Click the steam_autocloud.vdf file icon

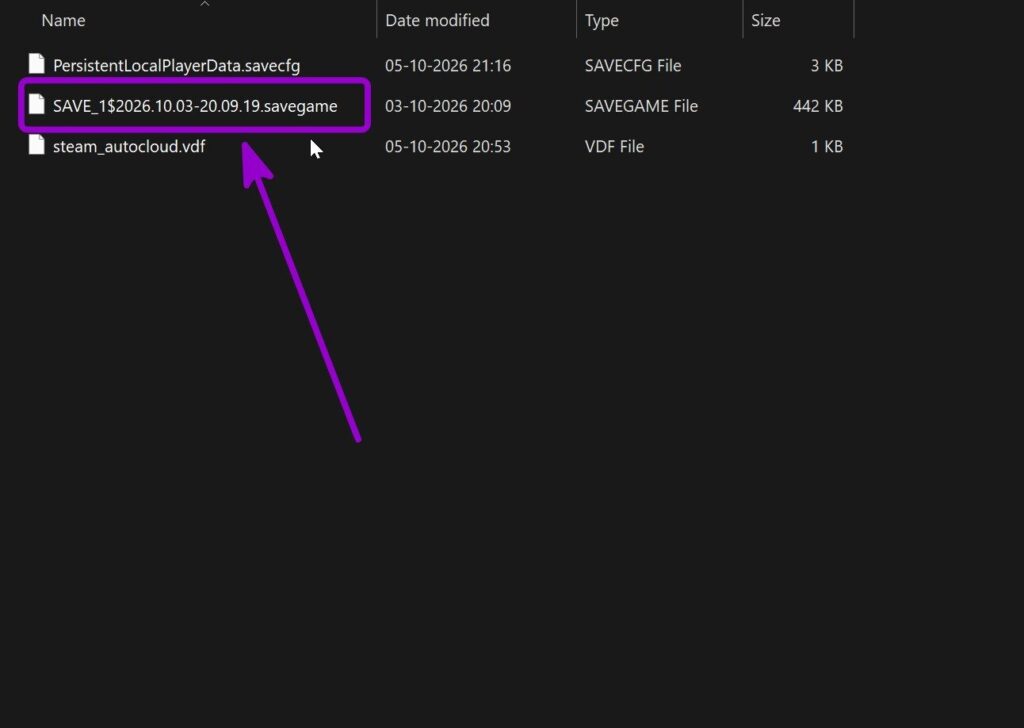click(37, 145)
